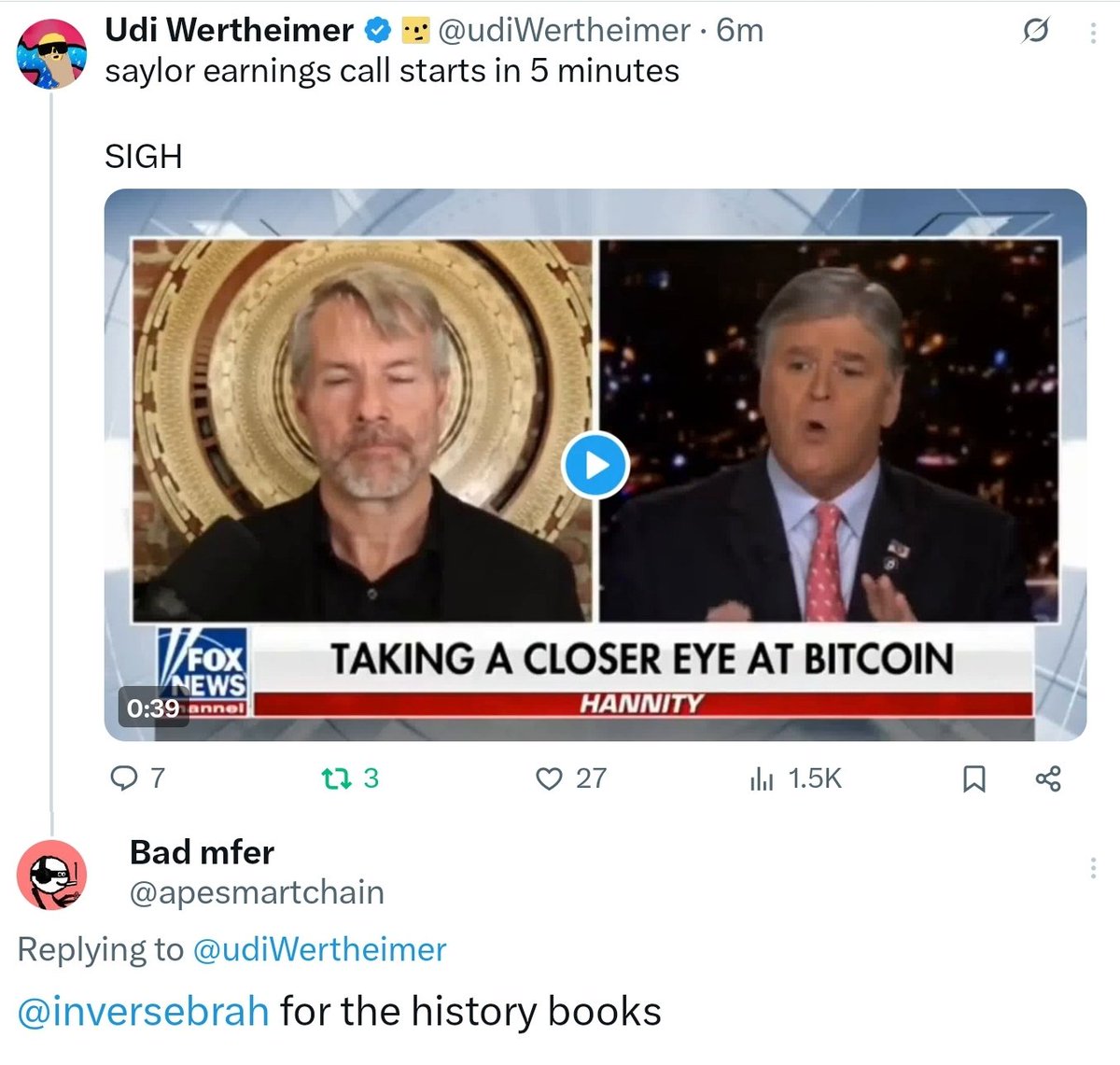Viewport: 1120px width, 1065px height.
Task: Like the saylor earnings call tweet
Action: [x=550, y=778]
